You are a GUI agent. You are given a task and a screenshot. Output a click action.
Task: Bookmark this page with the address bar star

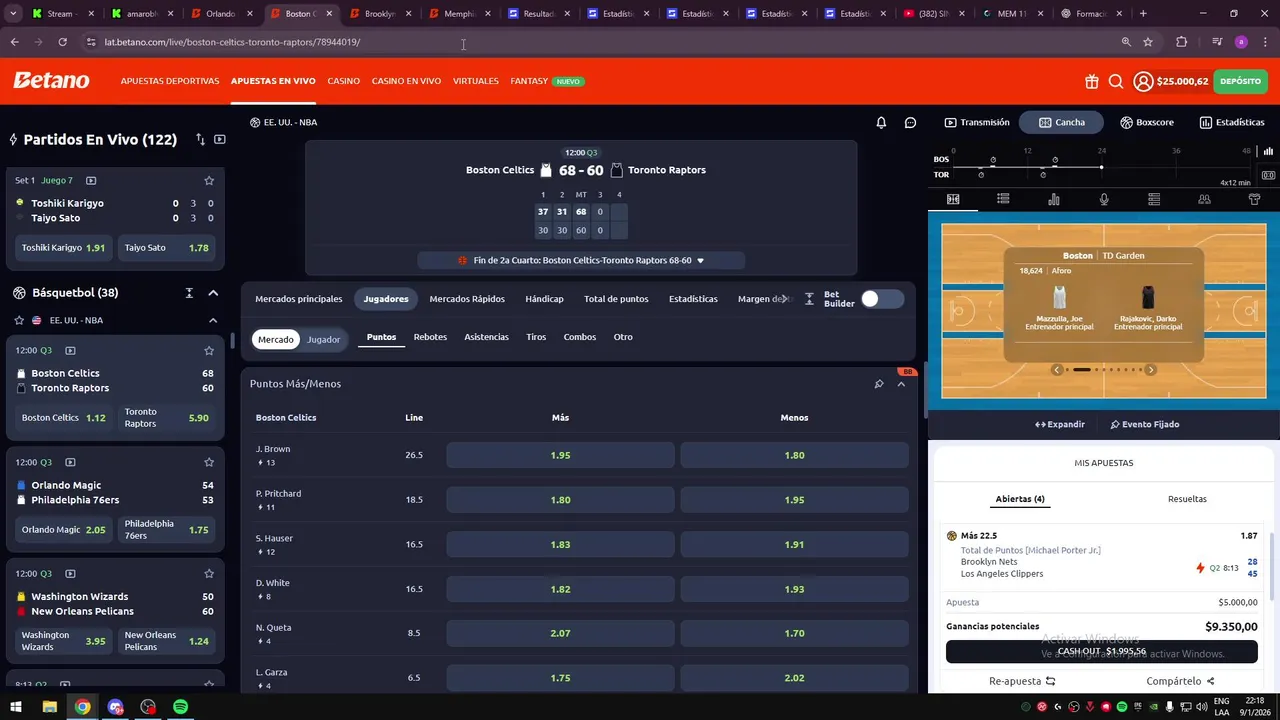[x=1148, y=42]
